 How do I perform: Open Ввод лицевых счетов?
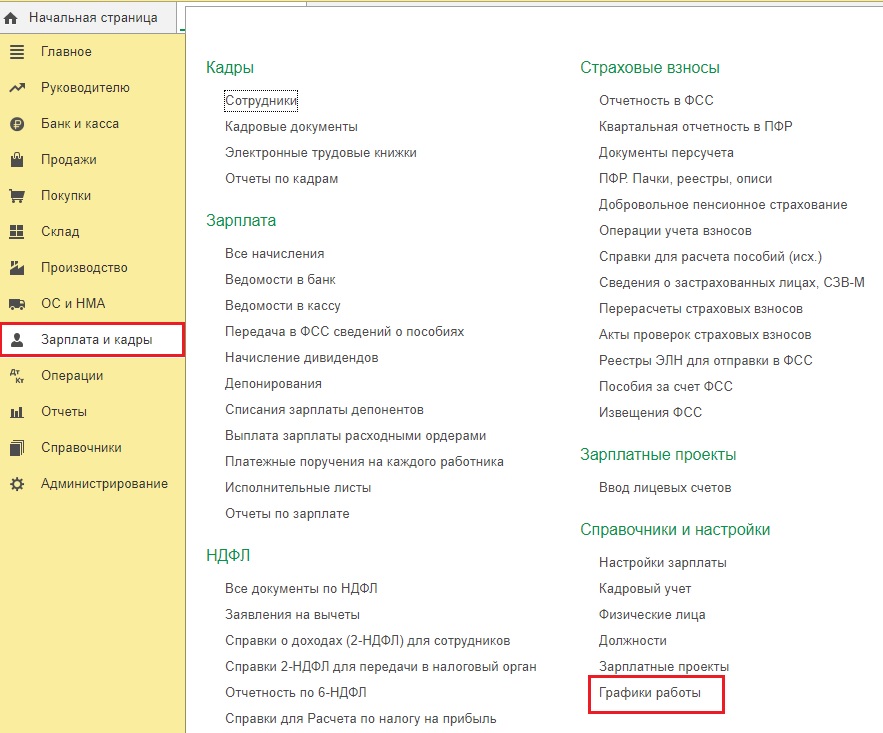pyautogui.click(x=665, y=488)
